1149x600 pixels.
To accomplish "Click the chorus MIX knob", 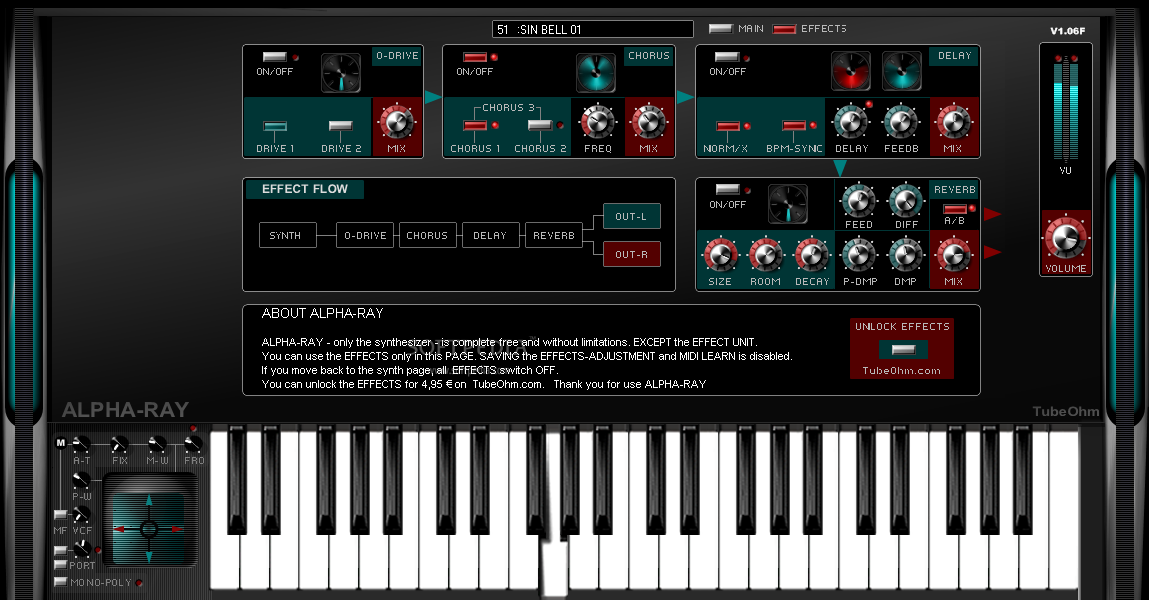I will pyautogui.click(x=649, y=122).
